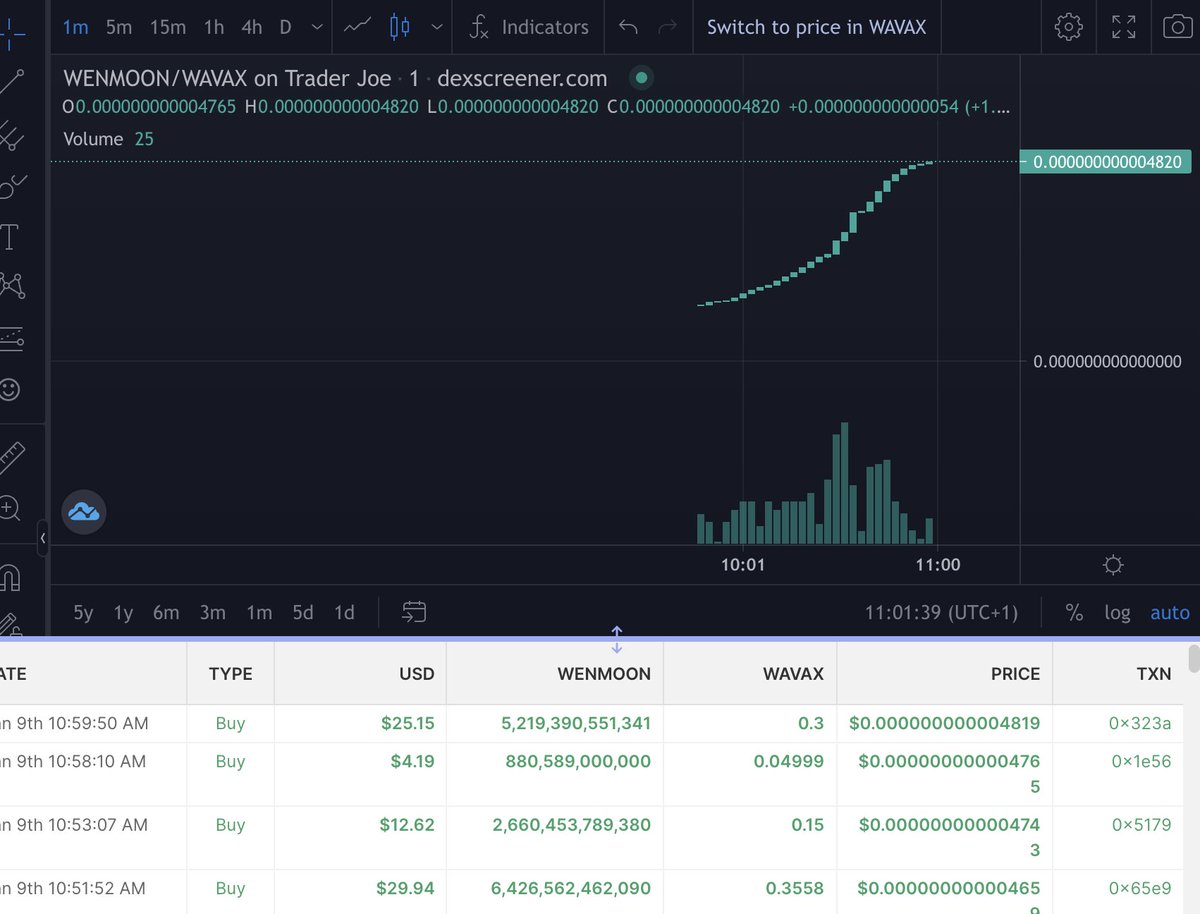Open the go to date icon
This screenshot has width=1200, height=914.
click(414, 611)
